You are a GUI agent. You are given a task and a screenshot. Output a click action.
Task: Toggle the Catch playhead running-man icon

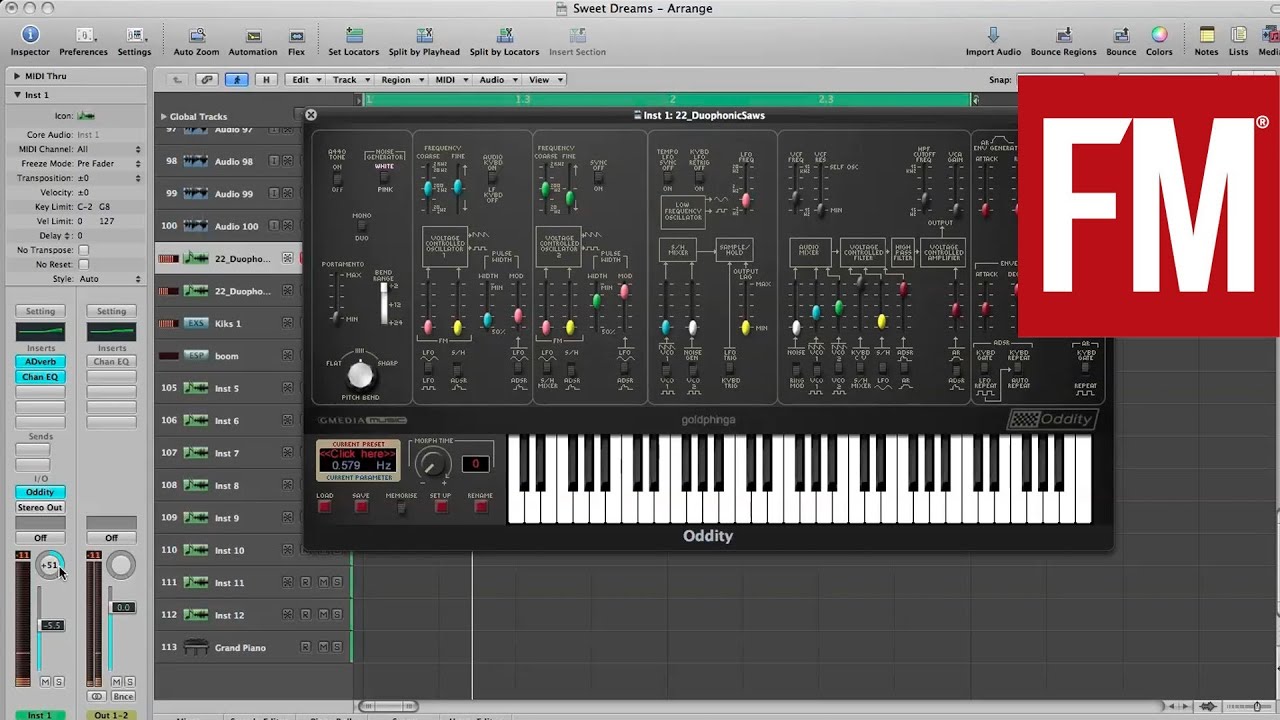tap(237, 80)
